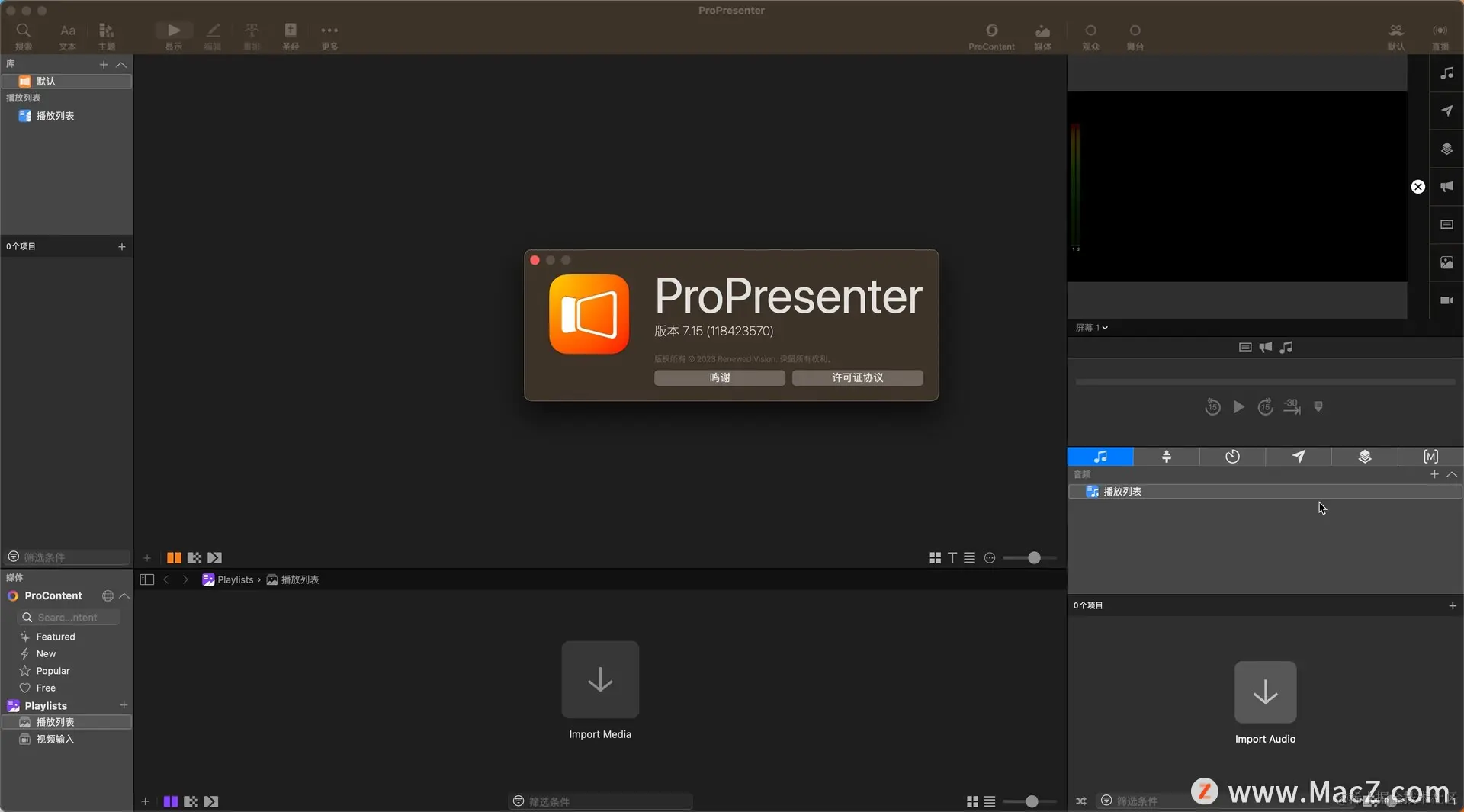The width and height of the screenshot is (1464, 812).
Task: Expand the 更多 more options menu
Action: pos(329,35)
